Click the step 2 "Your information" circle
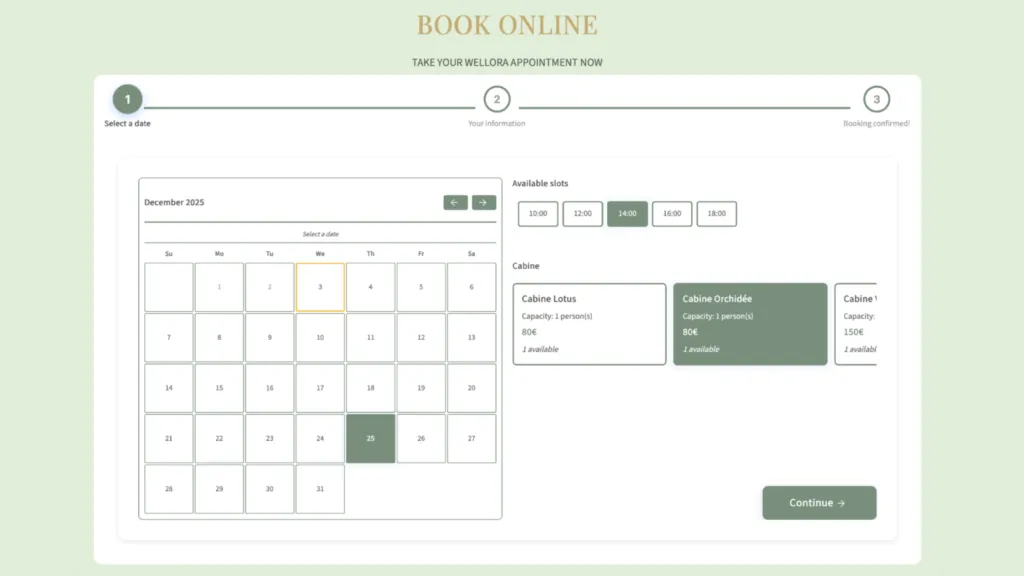 [497, 99]
